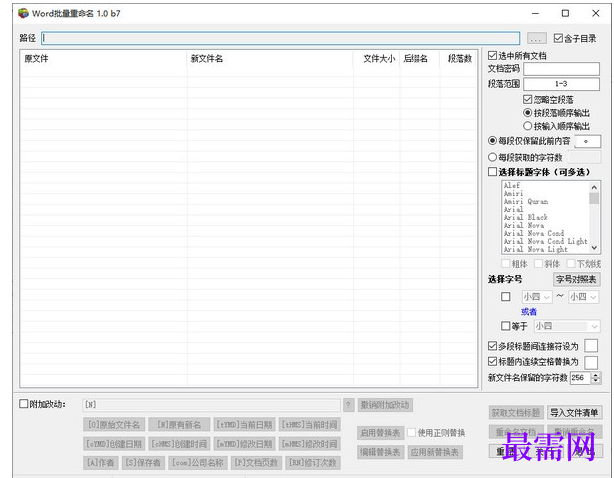Screen dimensions: 614x478
Task: Toggle 标题内连续空格替换为 checkbox
Action: 492,361
